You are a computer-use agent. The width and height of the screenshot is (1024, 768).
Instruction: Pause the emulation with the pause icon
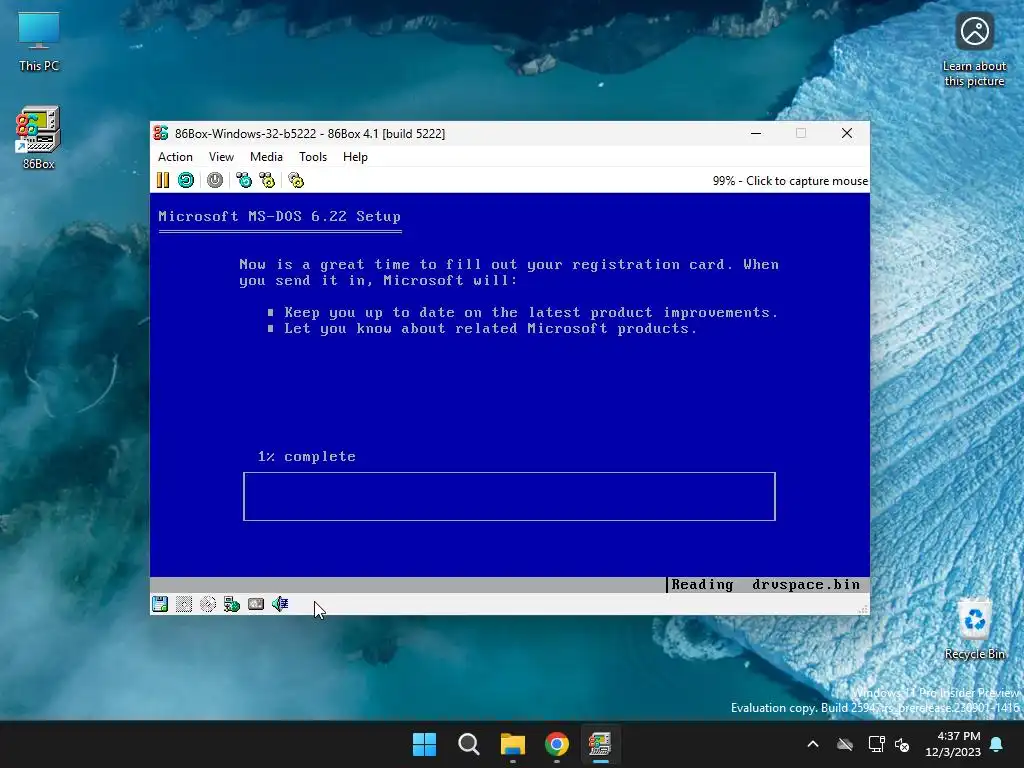click(163, 180)
